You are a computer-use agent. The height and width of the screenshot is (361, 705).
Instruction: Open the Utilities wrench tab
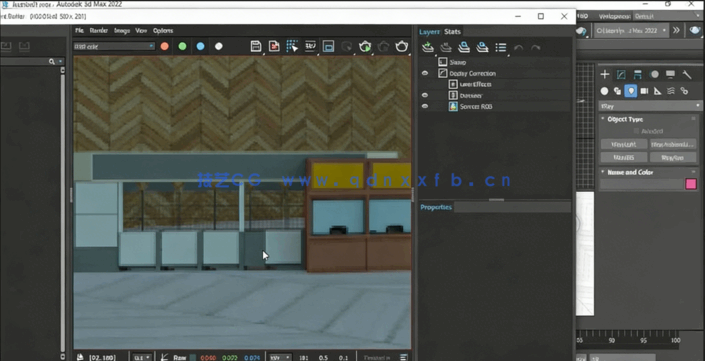pyautogui.click(x=687, y=74)
